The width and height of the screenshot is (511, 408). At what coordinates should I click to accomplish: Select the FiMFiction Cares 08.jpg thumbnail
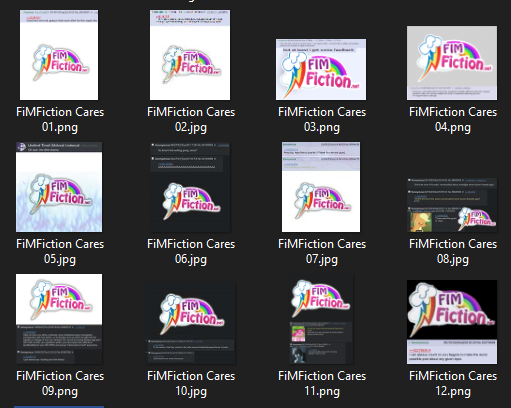(x=452, y=205)
